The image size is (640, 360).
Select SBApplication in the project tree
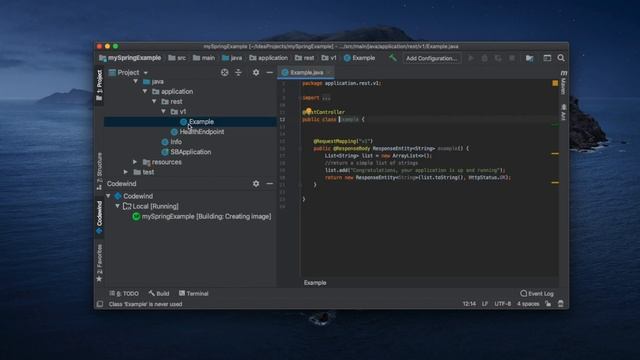coord(187,152)
